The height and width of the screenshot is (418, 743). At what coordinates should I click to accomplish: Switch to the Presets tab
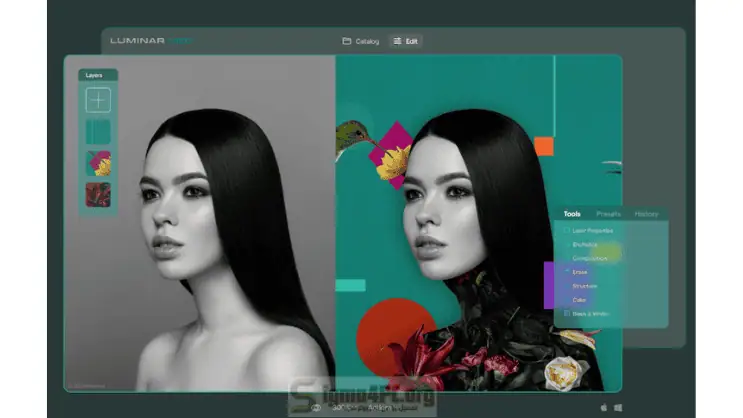[608, 214]
